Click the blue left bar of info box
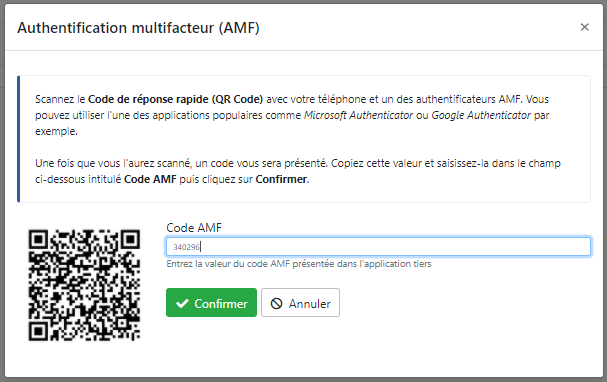The height and width of the screenshot is (382, 607). point(18,139)
